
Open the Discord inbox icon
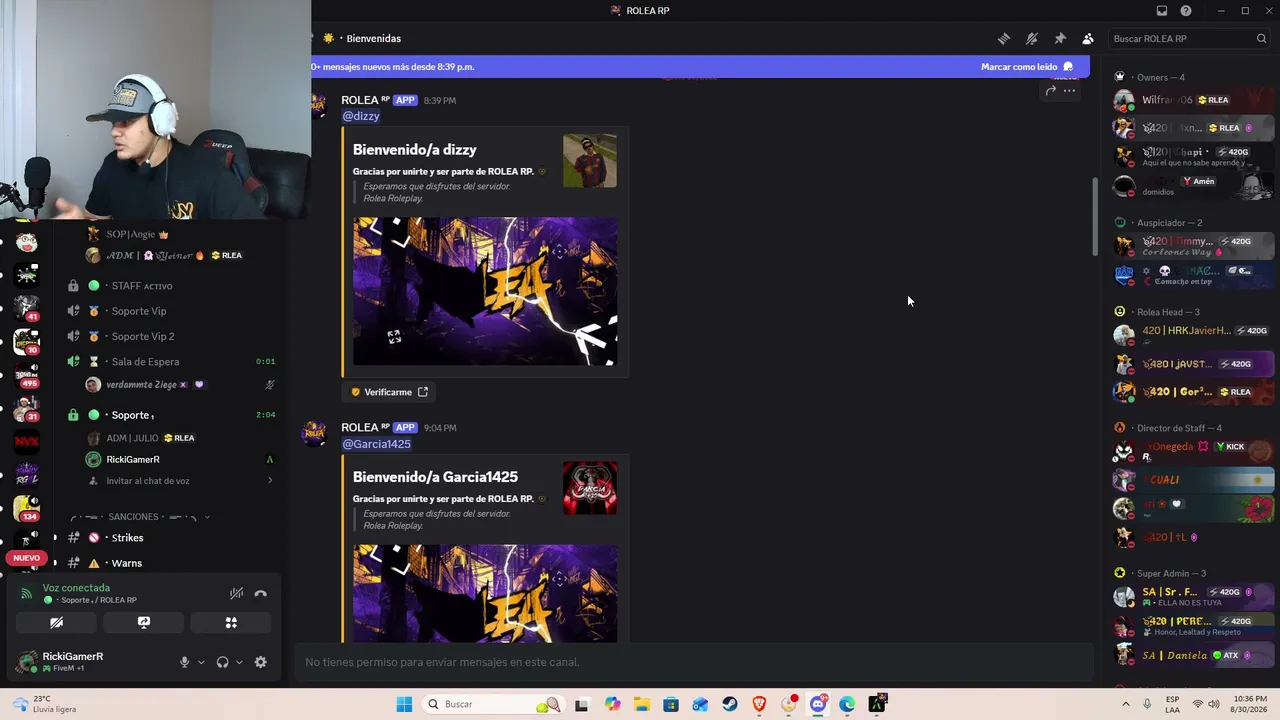click(x=1162, y=11)
